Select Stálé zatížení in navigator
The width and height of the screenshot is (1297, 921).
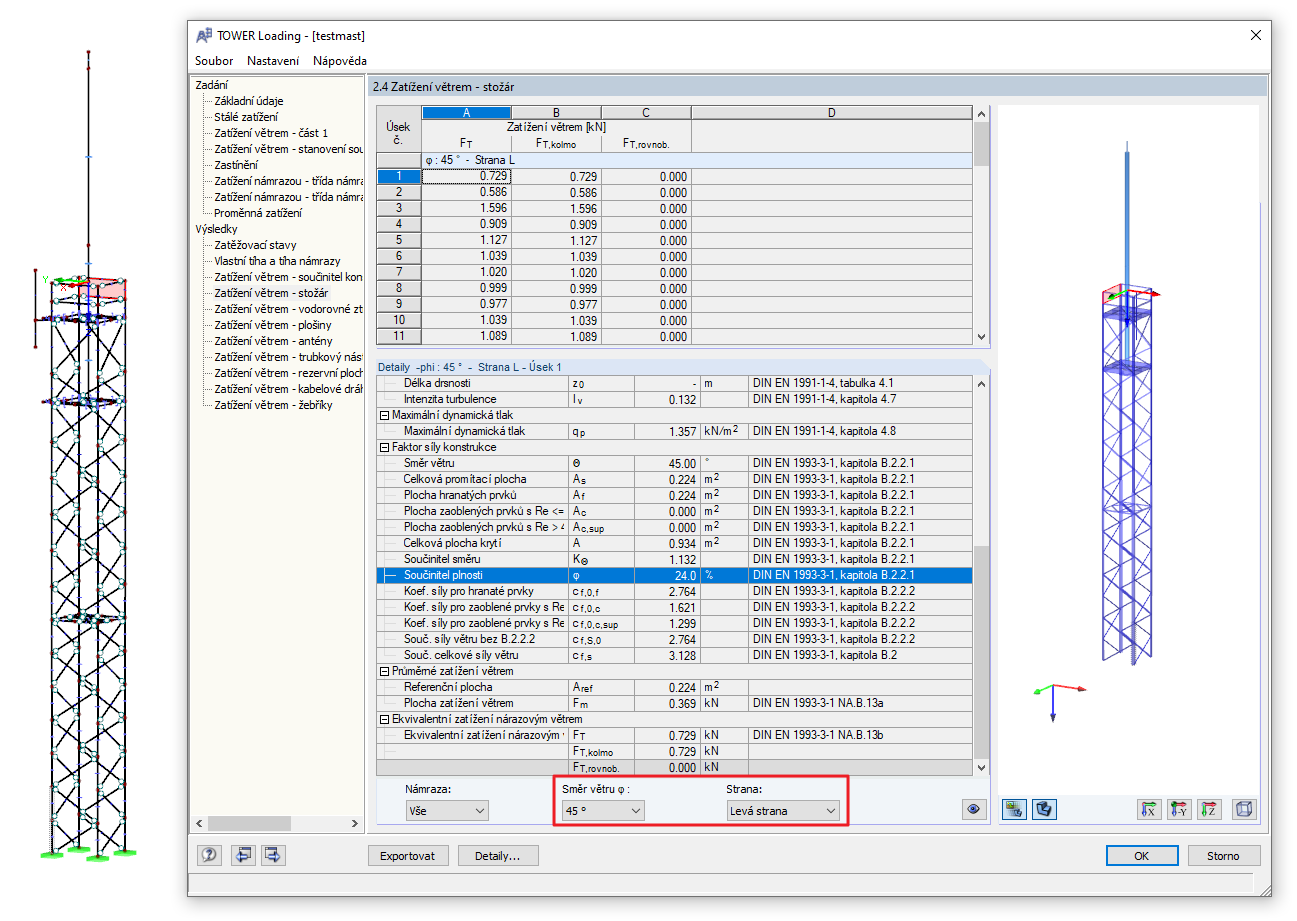tap(246, 117)
